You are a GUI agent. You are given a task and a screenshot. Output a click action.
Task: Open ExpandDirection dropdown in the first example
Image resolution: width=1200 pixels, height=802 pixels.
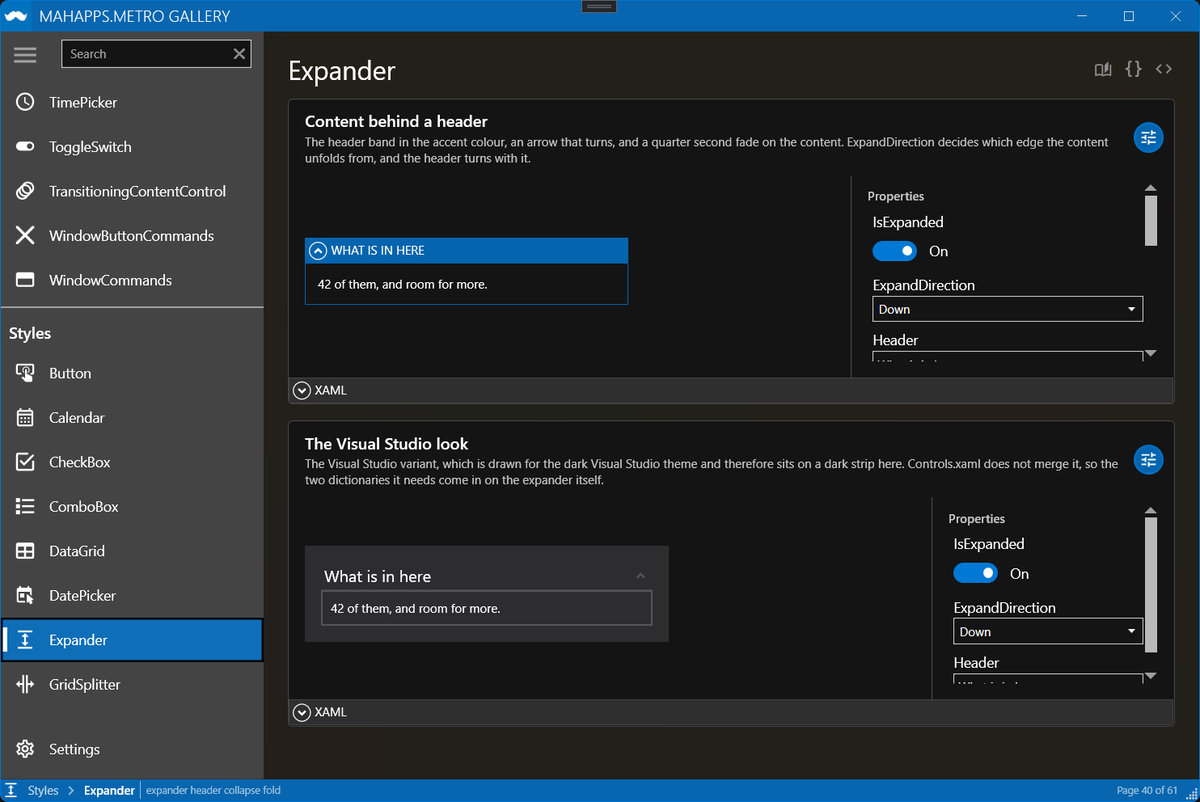(1007, 309)
